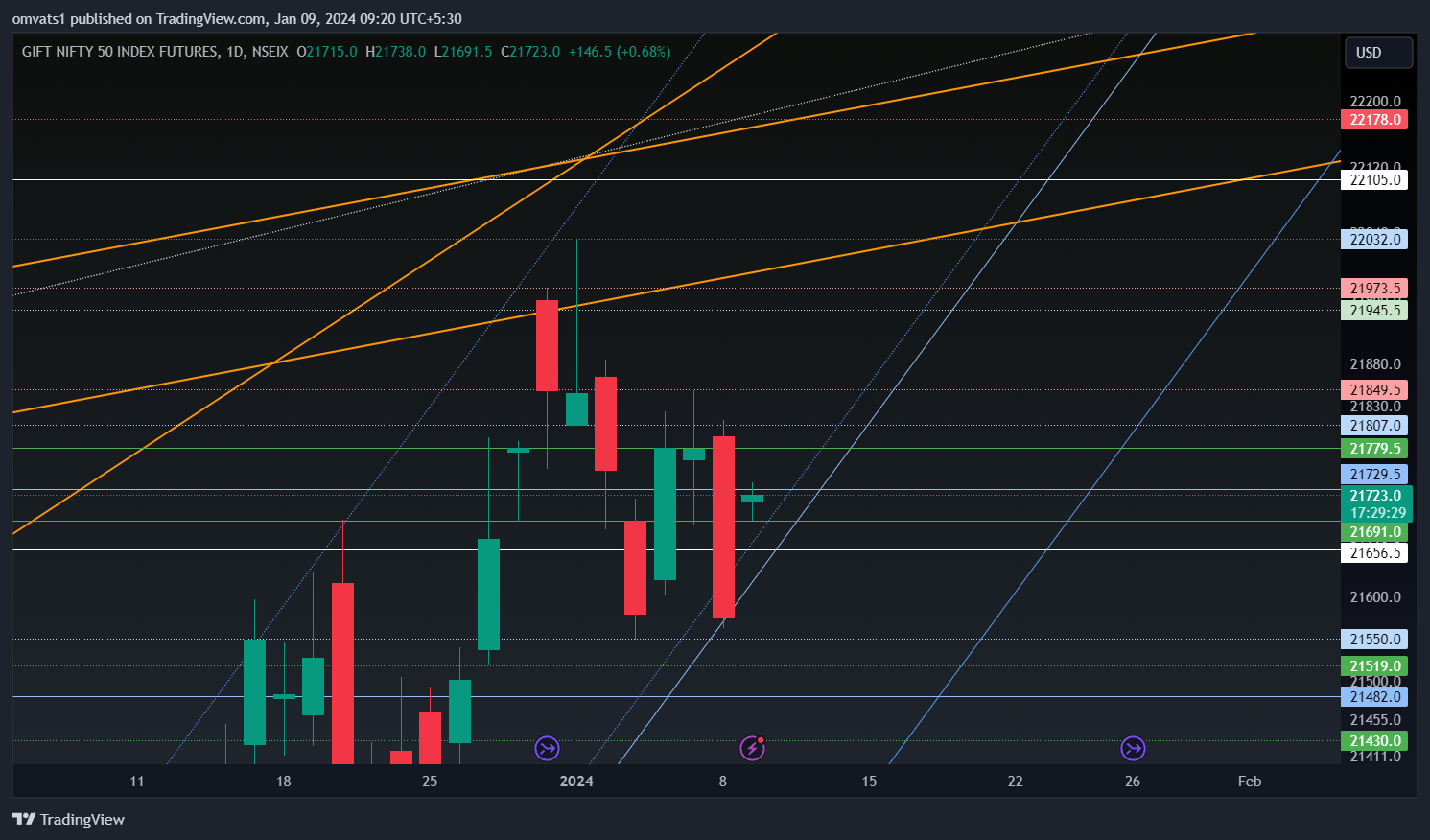Click the 22200.0 price scale value
Image resolution: width=1430 pixels, height=840 pixels.
tap(1375, 102)
